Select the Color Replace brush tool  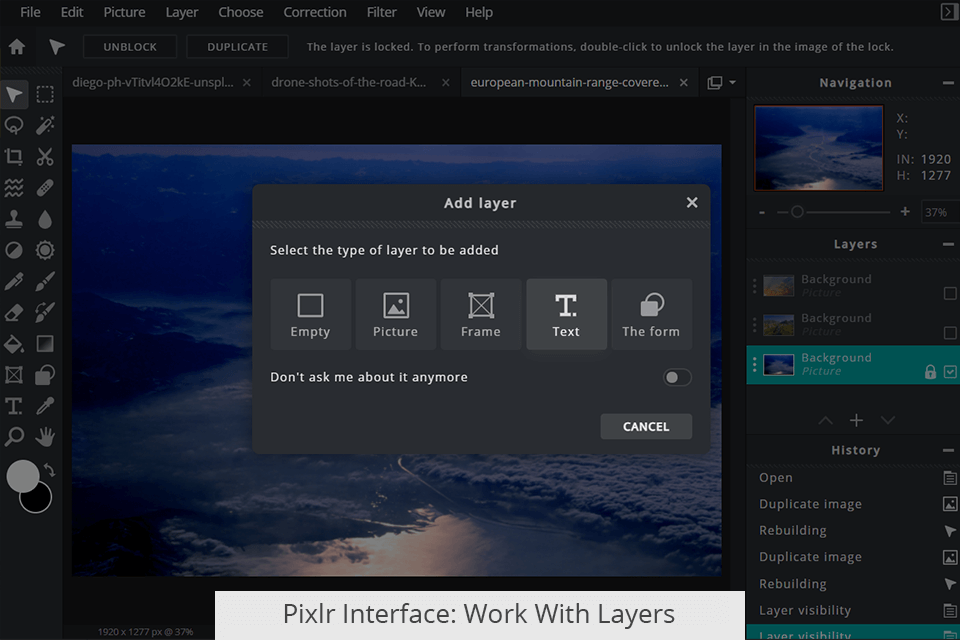tap(45, 312)
